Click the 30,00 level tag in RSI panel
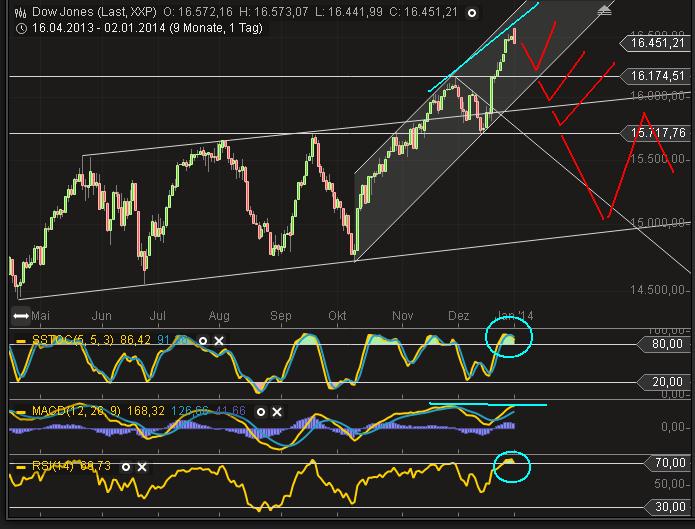Screen dimensions: 695x529 point(666,506)
